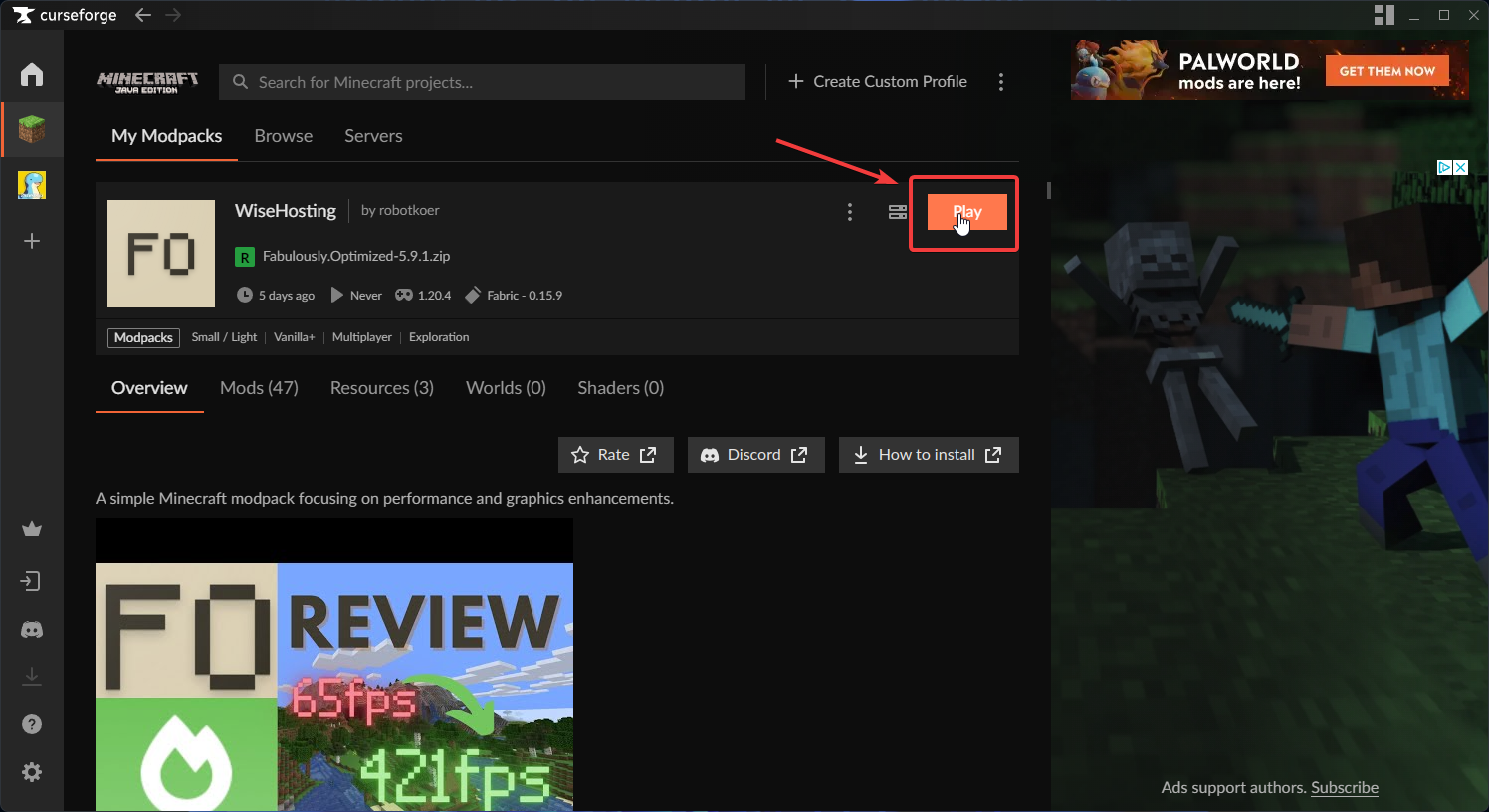
Task: Click the Discord external link button
Action: point(756,455)
